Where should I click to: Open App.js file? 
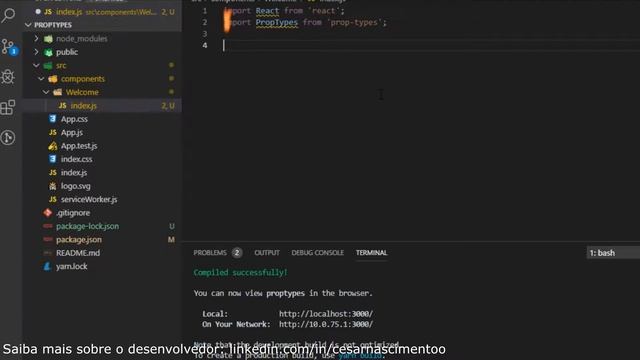click(72, 133)
